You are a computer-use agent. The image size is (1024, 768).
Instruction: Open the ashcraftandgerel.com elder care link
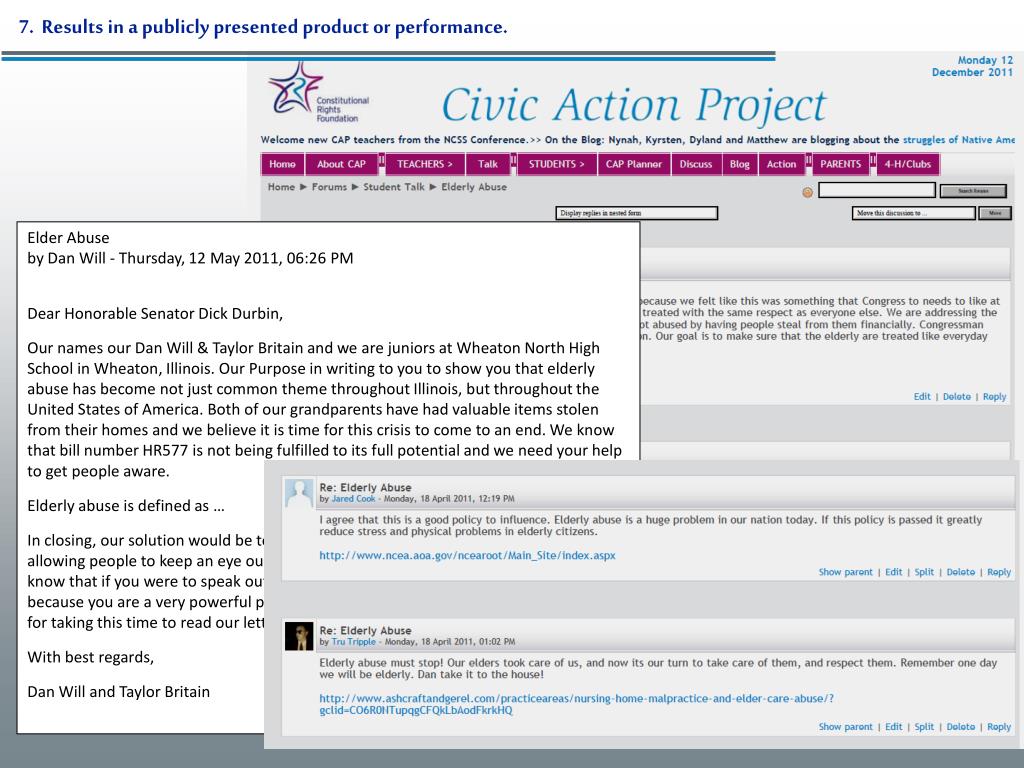pyautogui.click(x=576, y=704)
